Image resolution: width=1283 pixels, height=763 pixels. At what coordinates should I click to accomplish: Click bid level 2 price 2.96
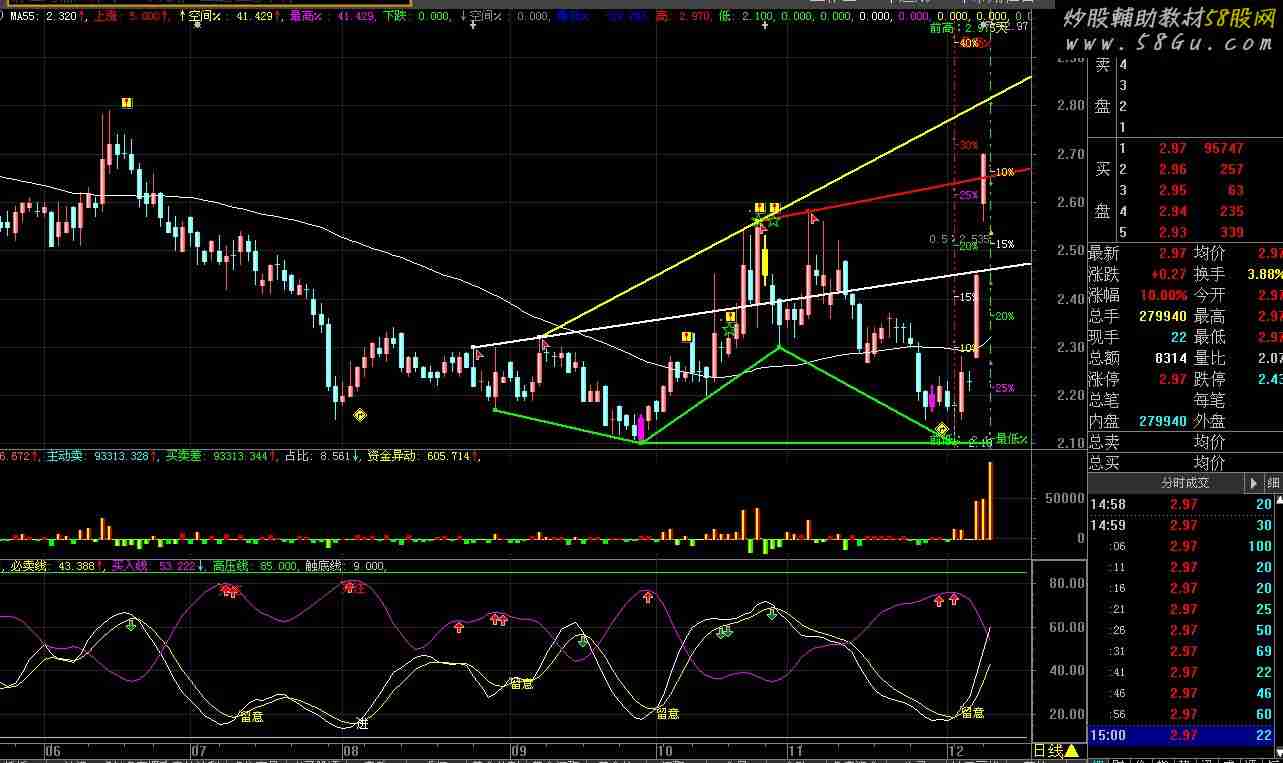1172,169
